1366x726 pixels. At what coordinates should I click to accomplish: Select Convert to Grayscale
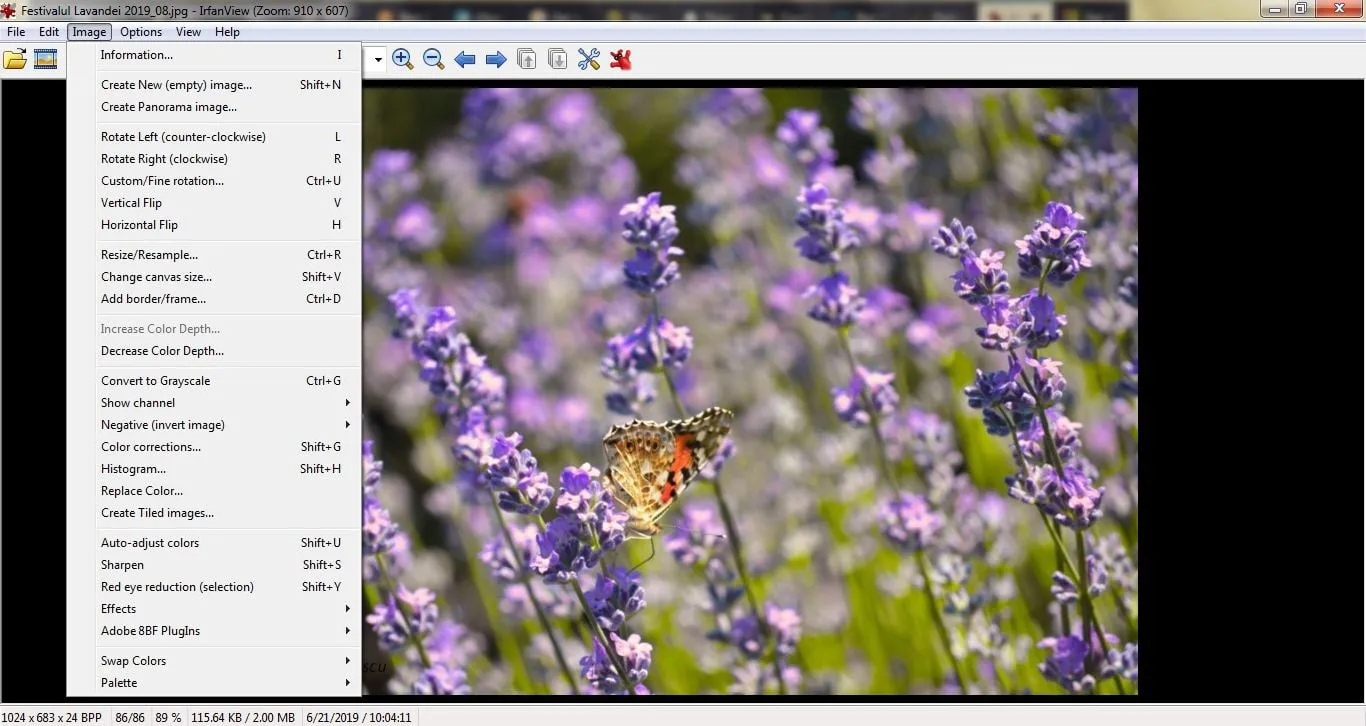pyautogui.click(x=155, y=380)
